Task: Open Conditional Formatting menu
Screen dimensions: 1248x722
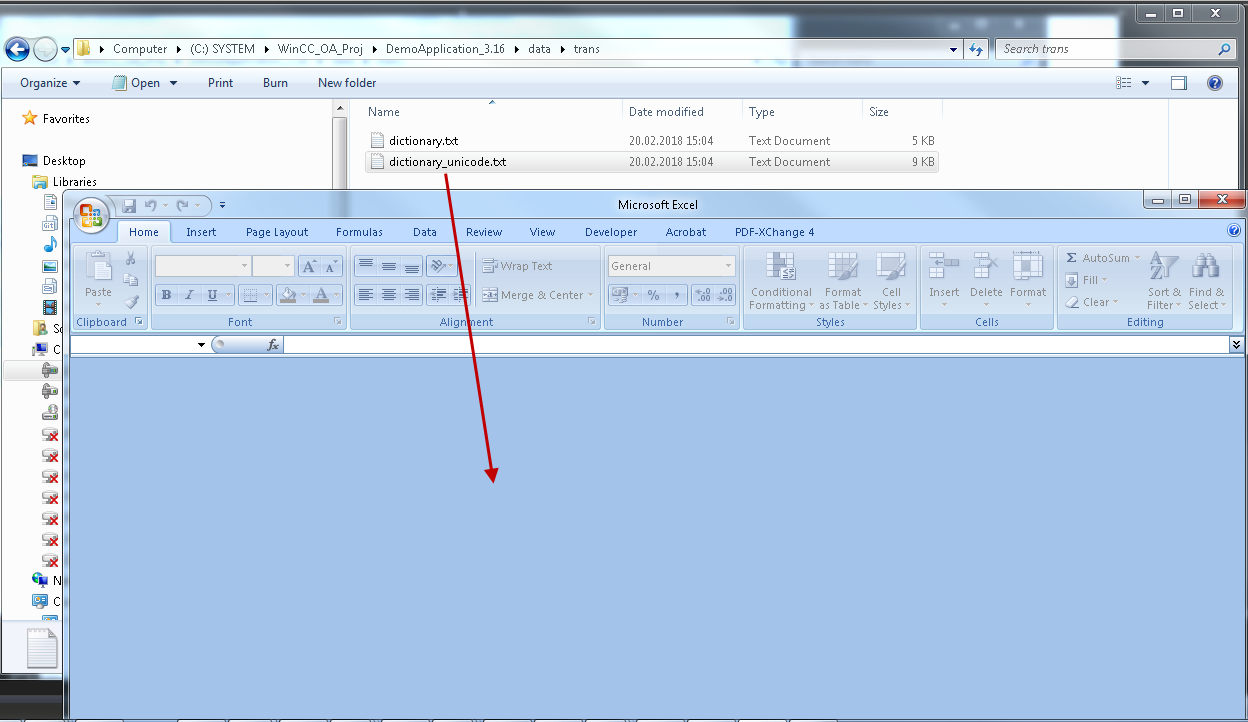Action: (781, 280)
